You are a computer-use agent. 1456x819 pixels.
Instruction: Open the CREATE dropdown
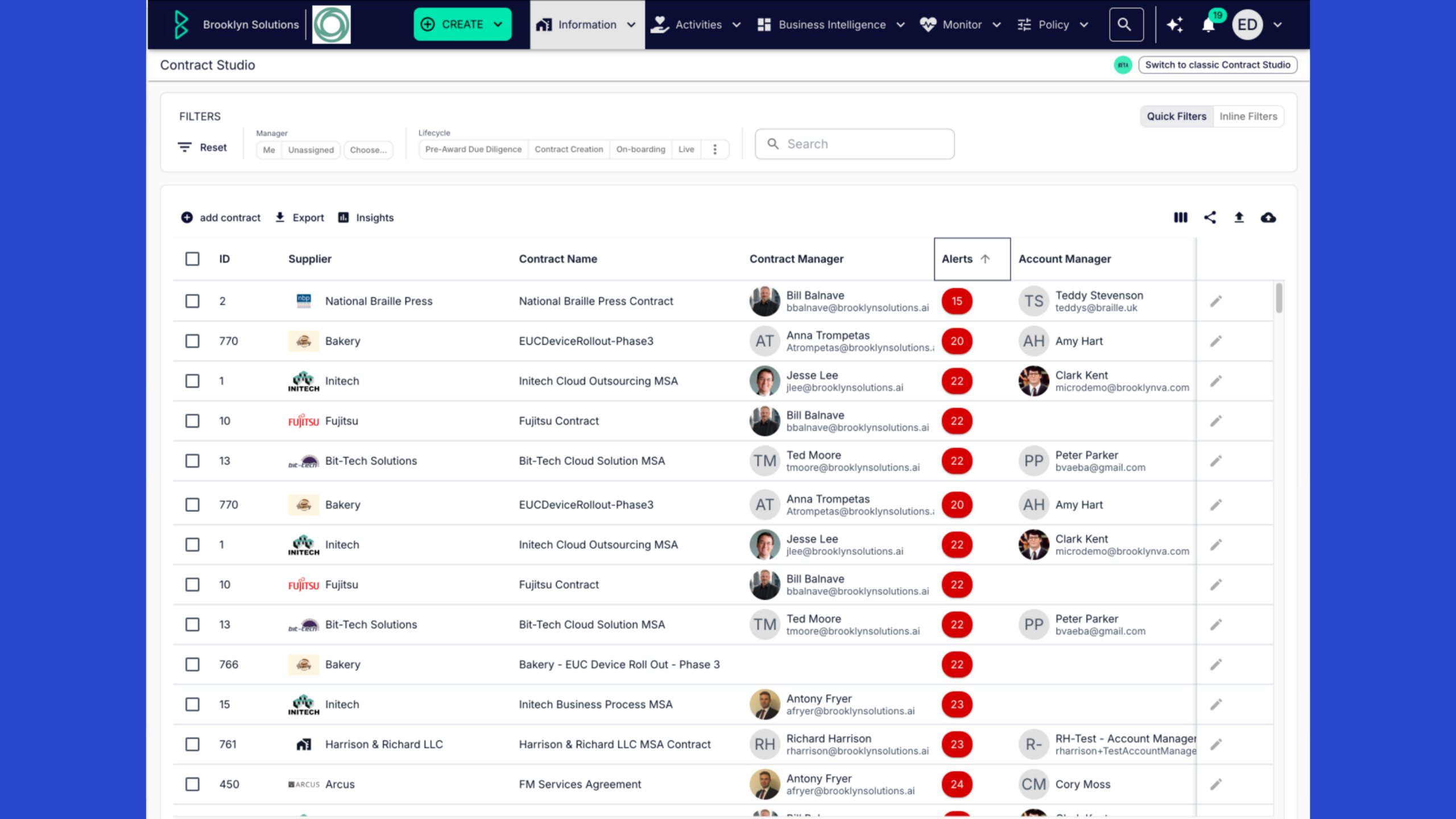click(462, 24)
